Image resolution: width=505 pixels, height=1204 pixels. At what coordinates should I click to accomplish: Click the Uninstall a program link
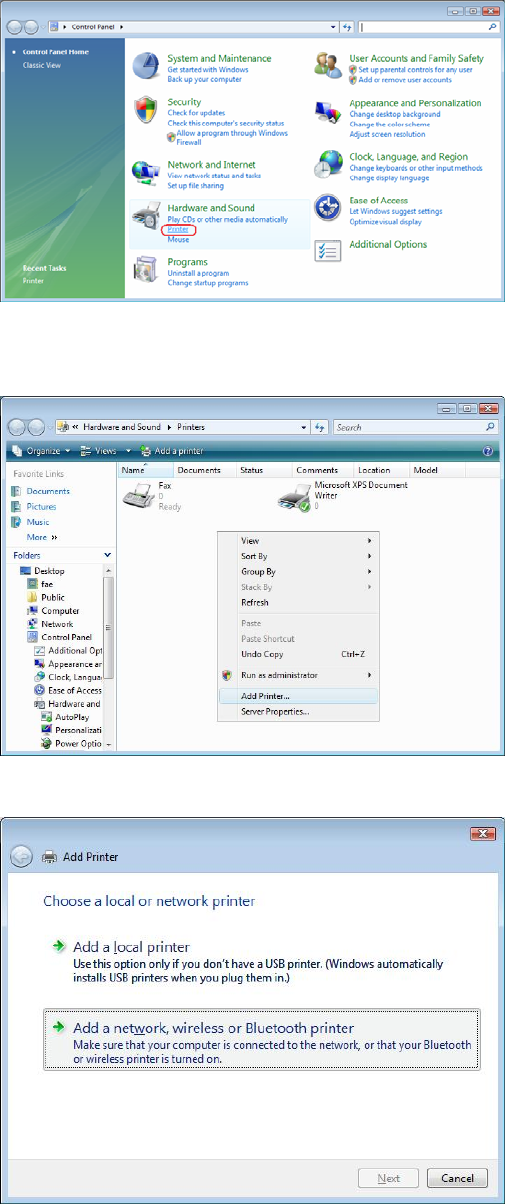(199, 273)
